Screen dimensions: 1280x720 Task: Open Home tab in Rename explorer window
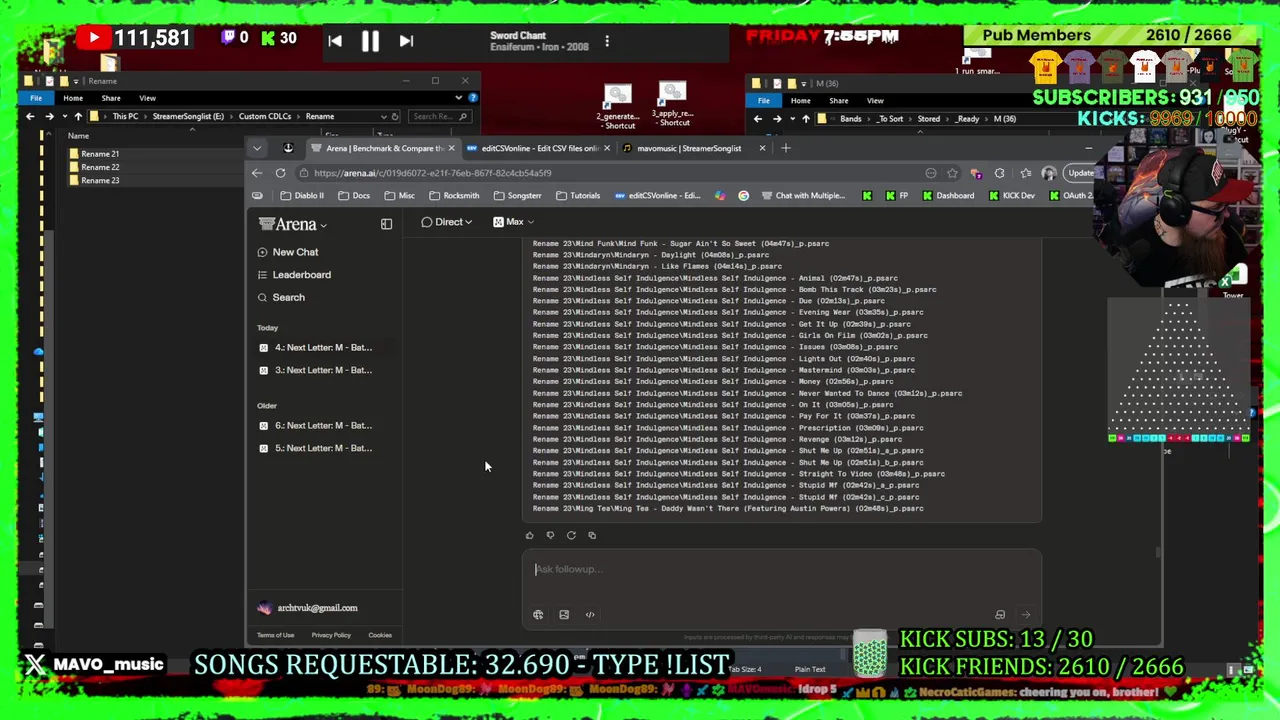tap(73, 98)
